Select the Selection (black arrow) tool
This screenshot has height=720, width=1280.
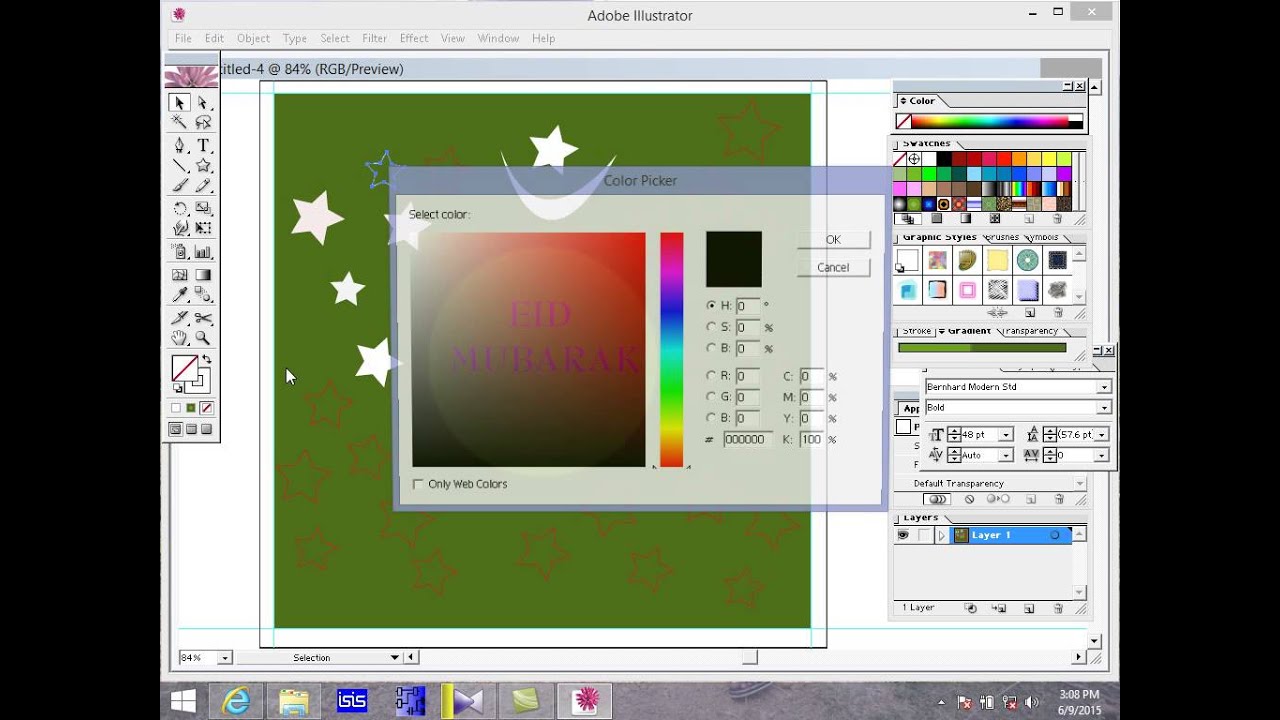[x=179, y=102]
